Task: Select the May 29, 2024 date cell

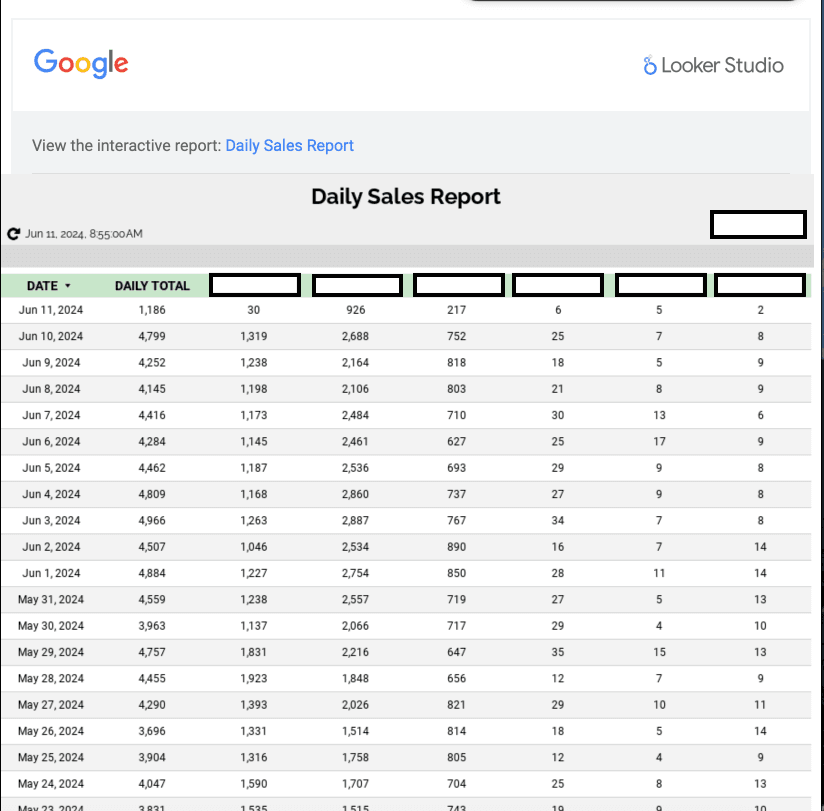Action: click(51, 652)
